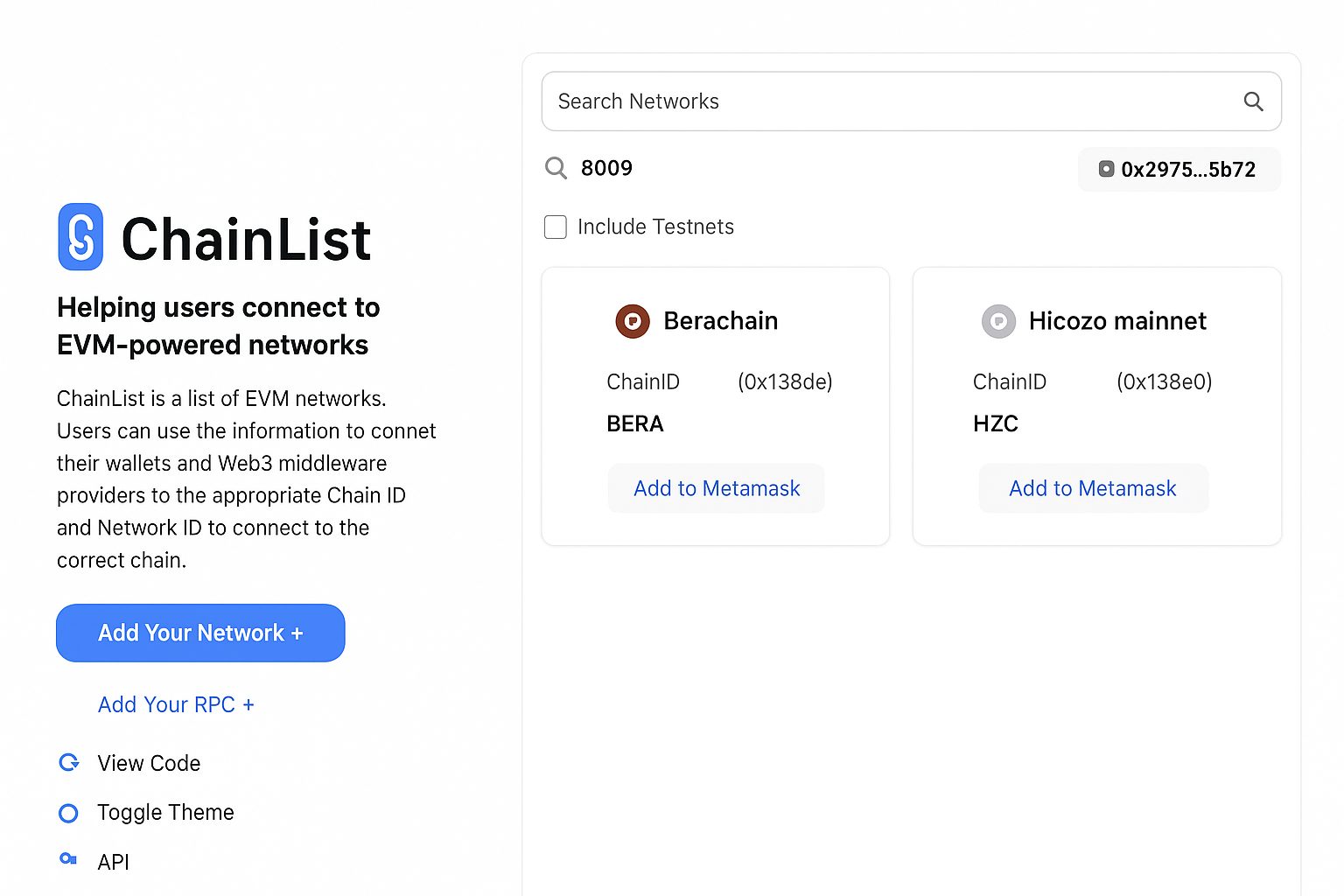
Task: Click the Hicozo mainnet network logo
Action: [998, 321]
